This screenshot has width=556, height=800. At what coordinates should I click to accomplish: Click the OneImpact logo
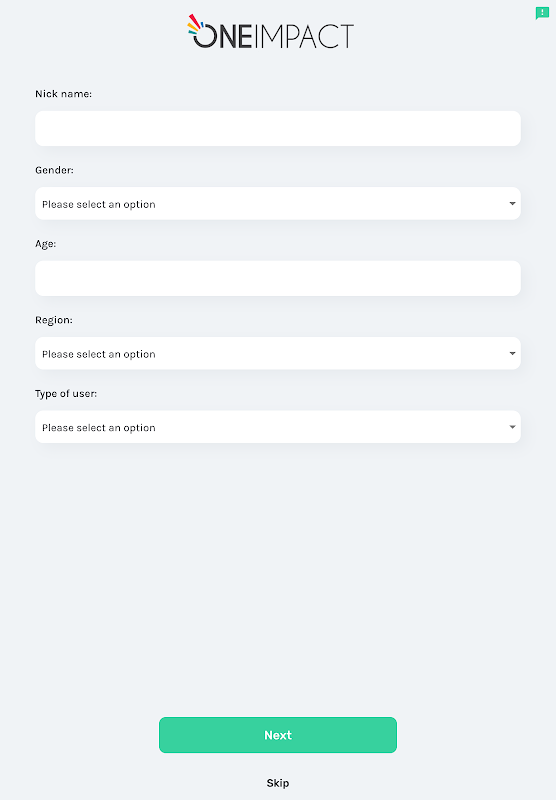tap(270, 32)
